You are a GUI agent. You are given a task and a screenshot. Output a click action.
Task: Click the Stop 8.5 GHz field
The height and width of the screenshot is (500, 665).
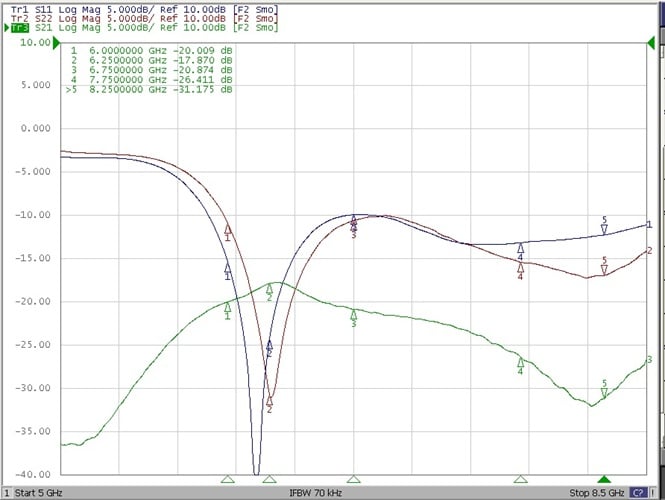(596, 493)
